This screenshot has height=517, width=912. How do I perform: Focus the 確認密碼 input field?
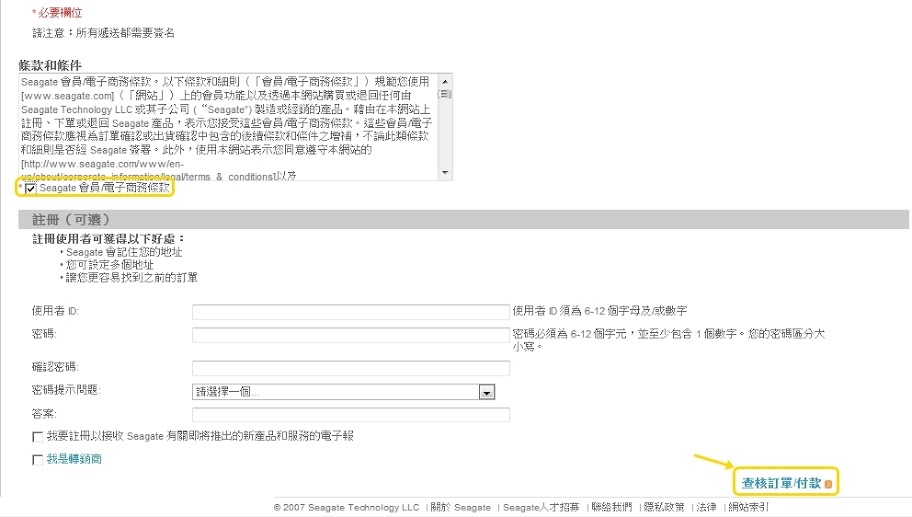tap(351, 368)
